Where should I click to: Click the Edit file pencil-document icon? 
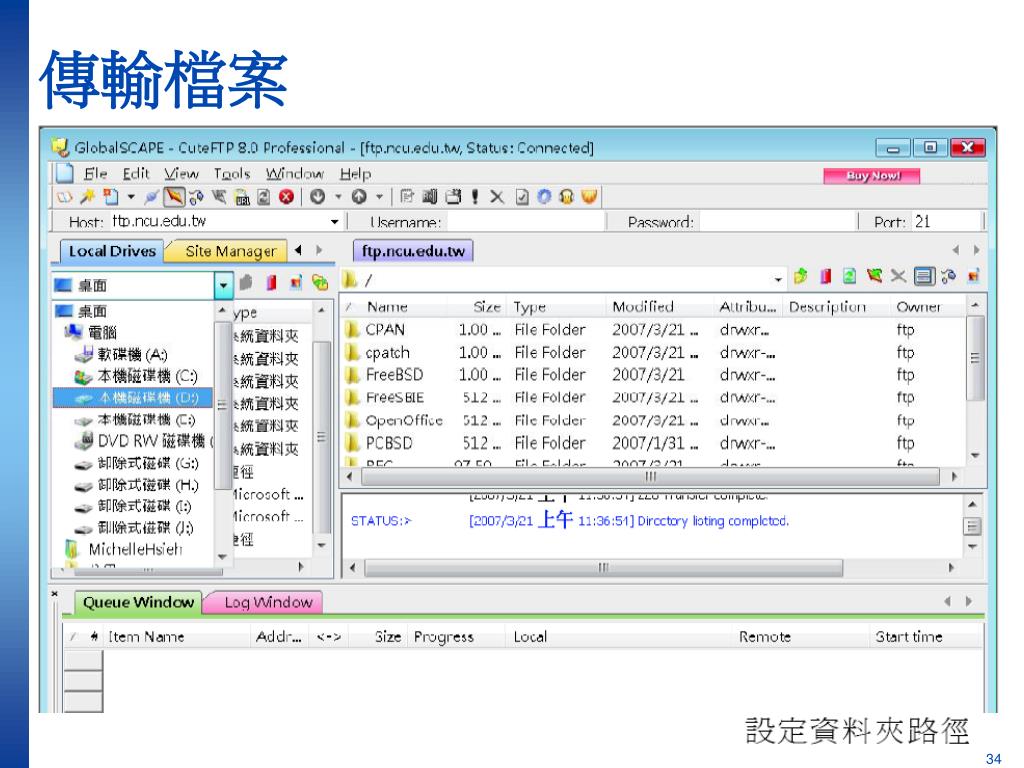coord(407,197)
